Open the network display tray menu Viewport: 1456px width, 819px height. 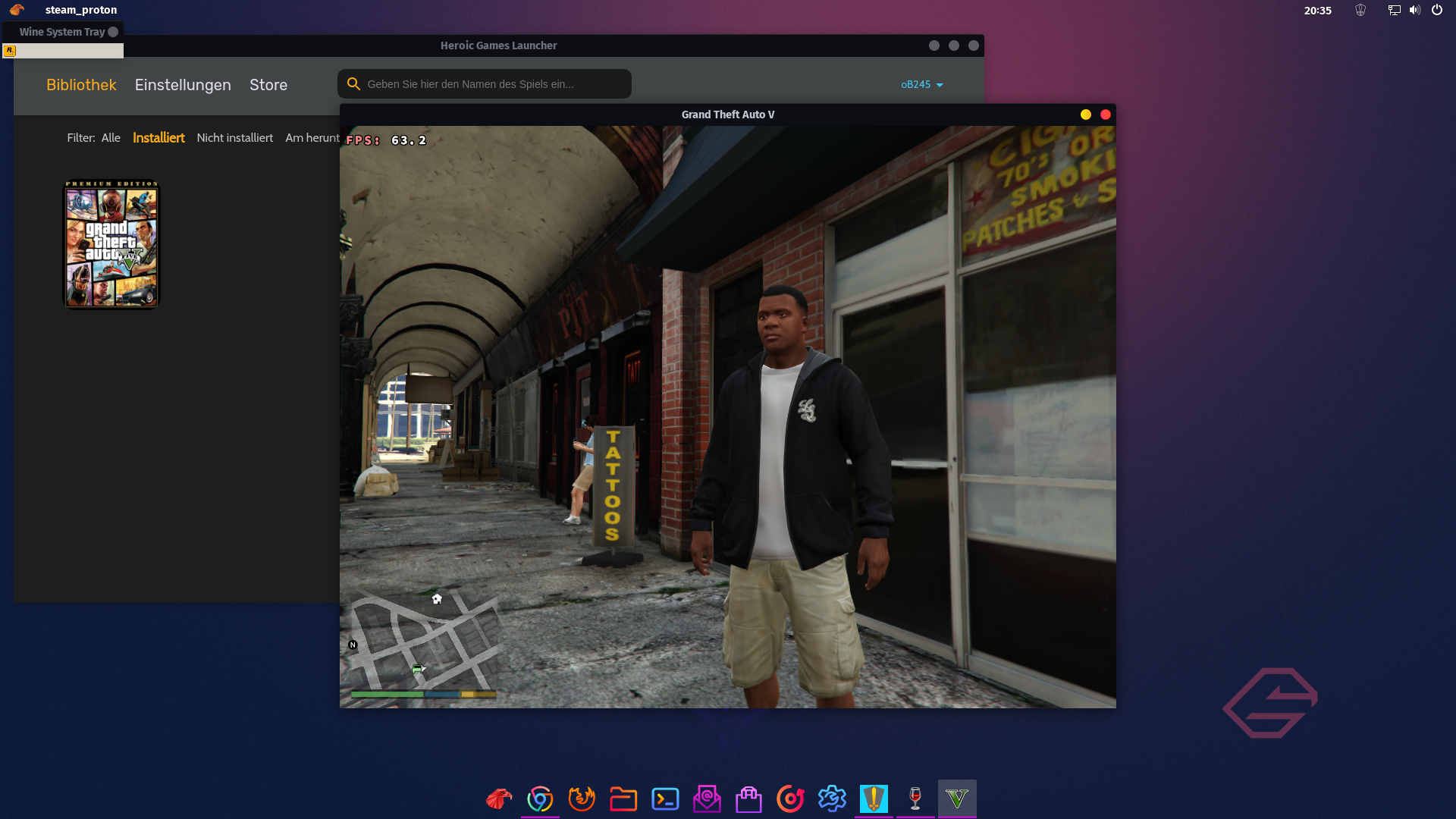pos(1394,10)
